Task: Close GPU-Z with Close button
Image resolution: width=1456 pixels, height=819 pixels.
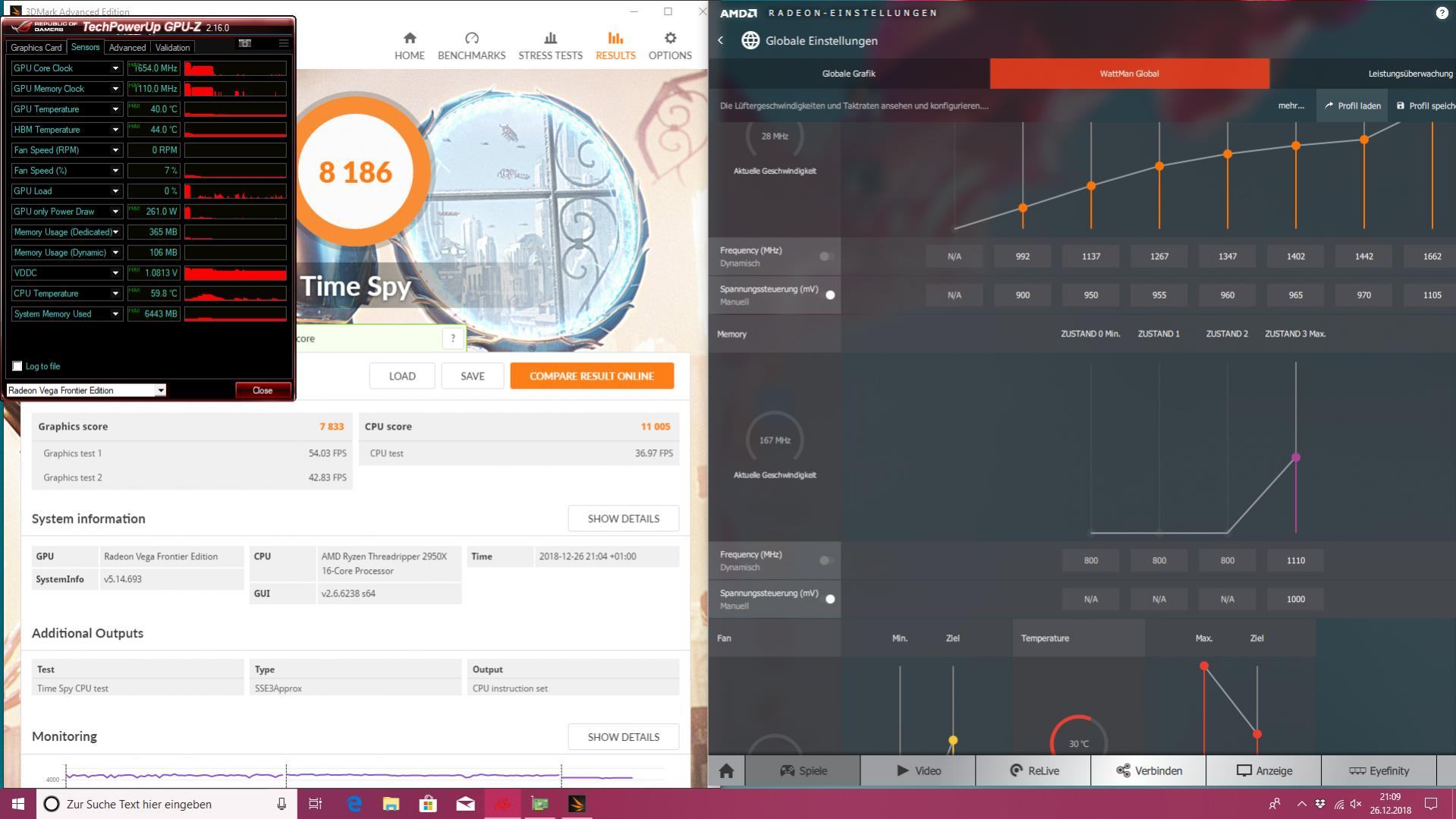Action: pos(263,390)
